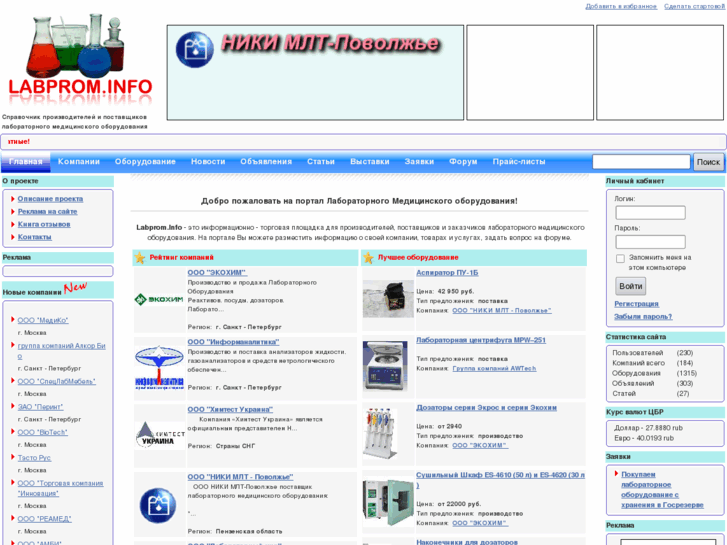Click the red arrow beside Описание проекта

pyautogui.click(x=13, y=199)
